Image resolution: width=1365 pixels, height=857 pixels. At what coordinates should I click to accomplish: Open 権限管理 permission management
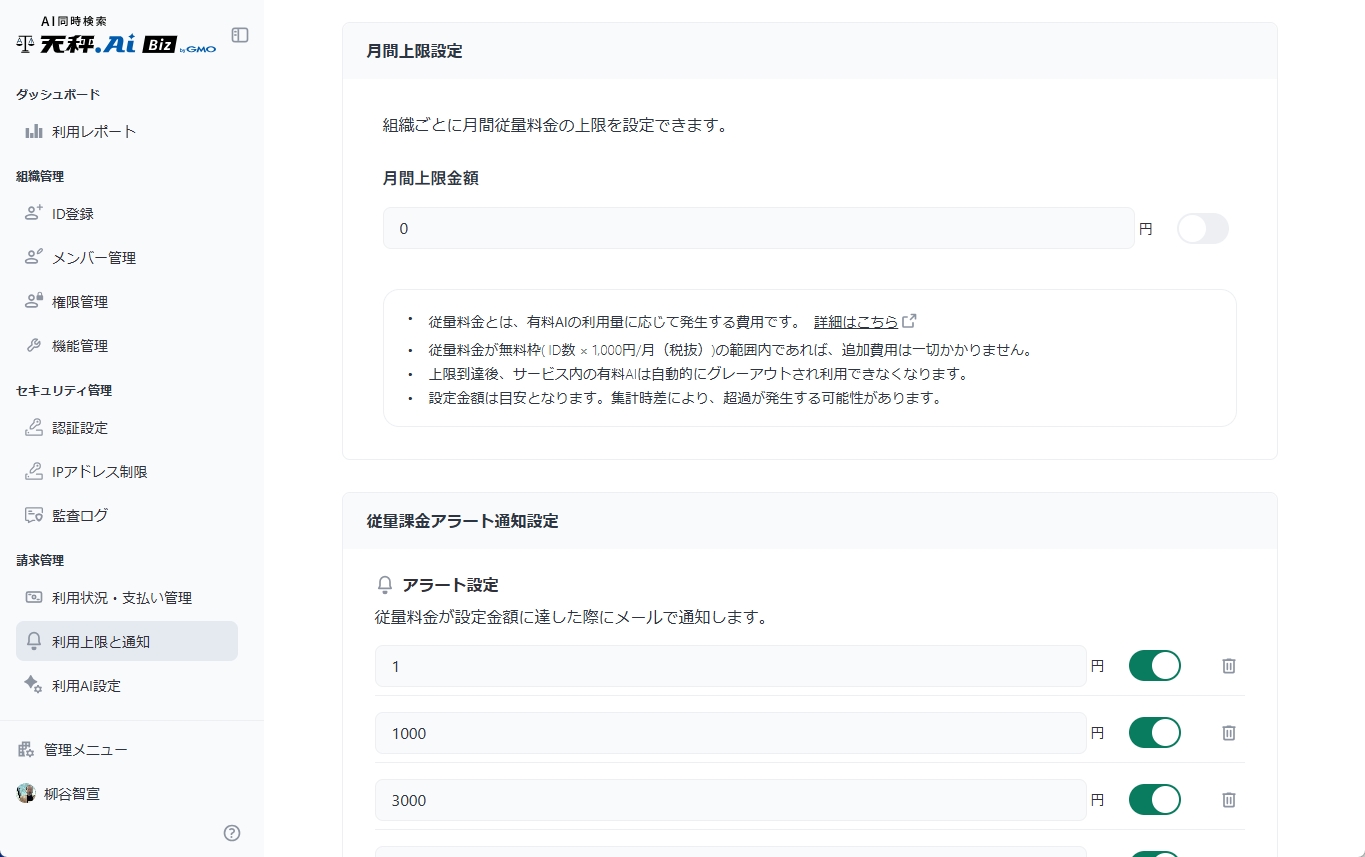click(x=85, y=301)
